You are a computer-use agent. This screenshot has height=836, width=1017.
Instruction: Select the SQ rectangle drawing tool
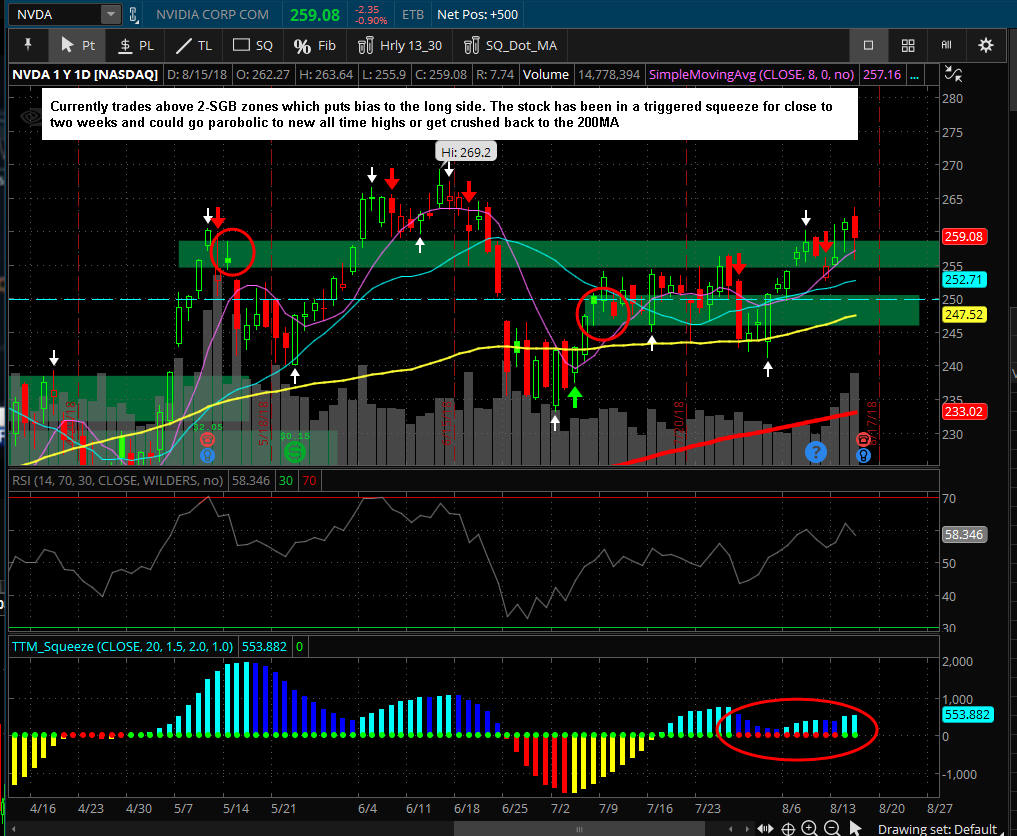252,45
